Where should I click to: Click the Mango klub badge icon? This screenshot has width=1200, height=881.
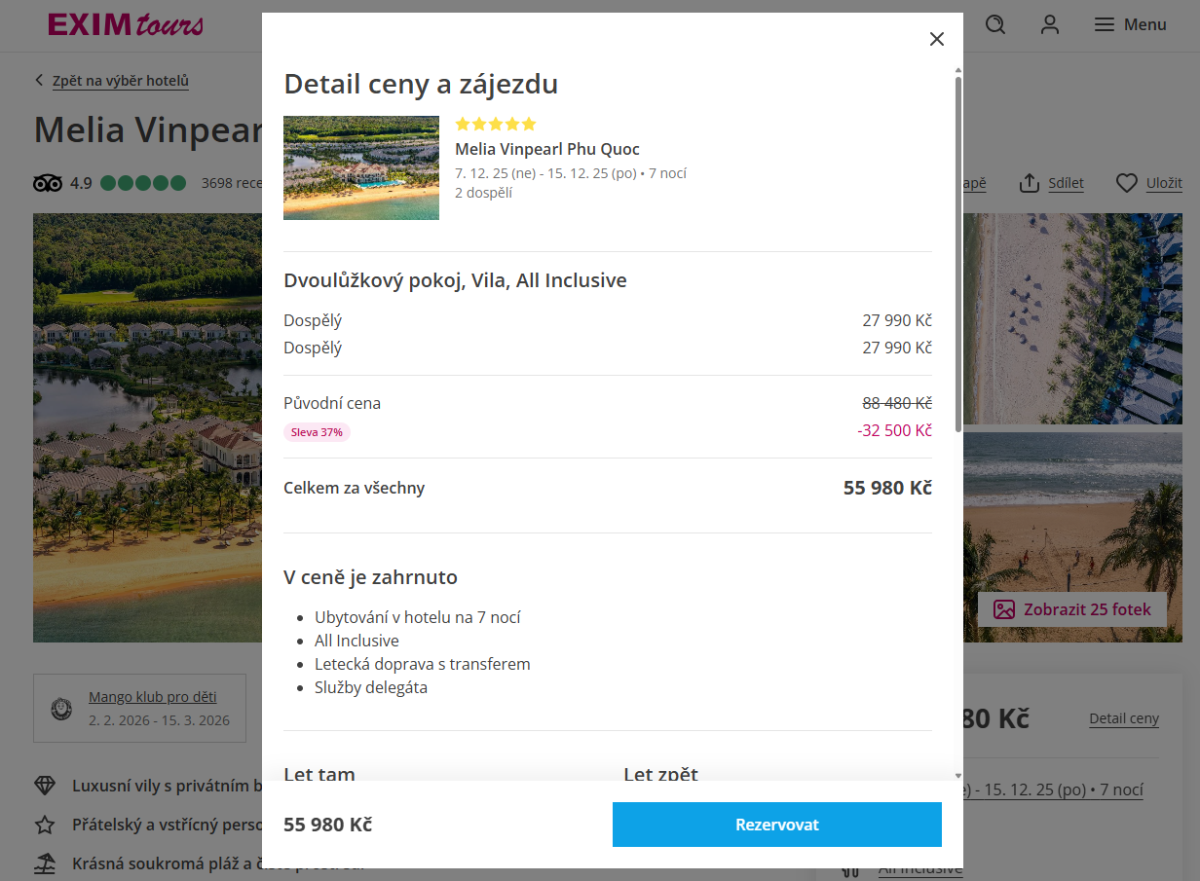[62, 709]
